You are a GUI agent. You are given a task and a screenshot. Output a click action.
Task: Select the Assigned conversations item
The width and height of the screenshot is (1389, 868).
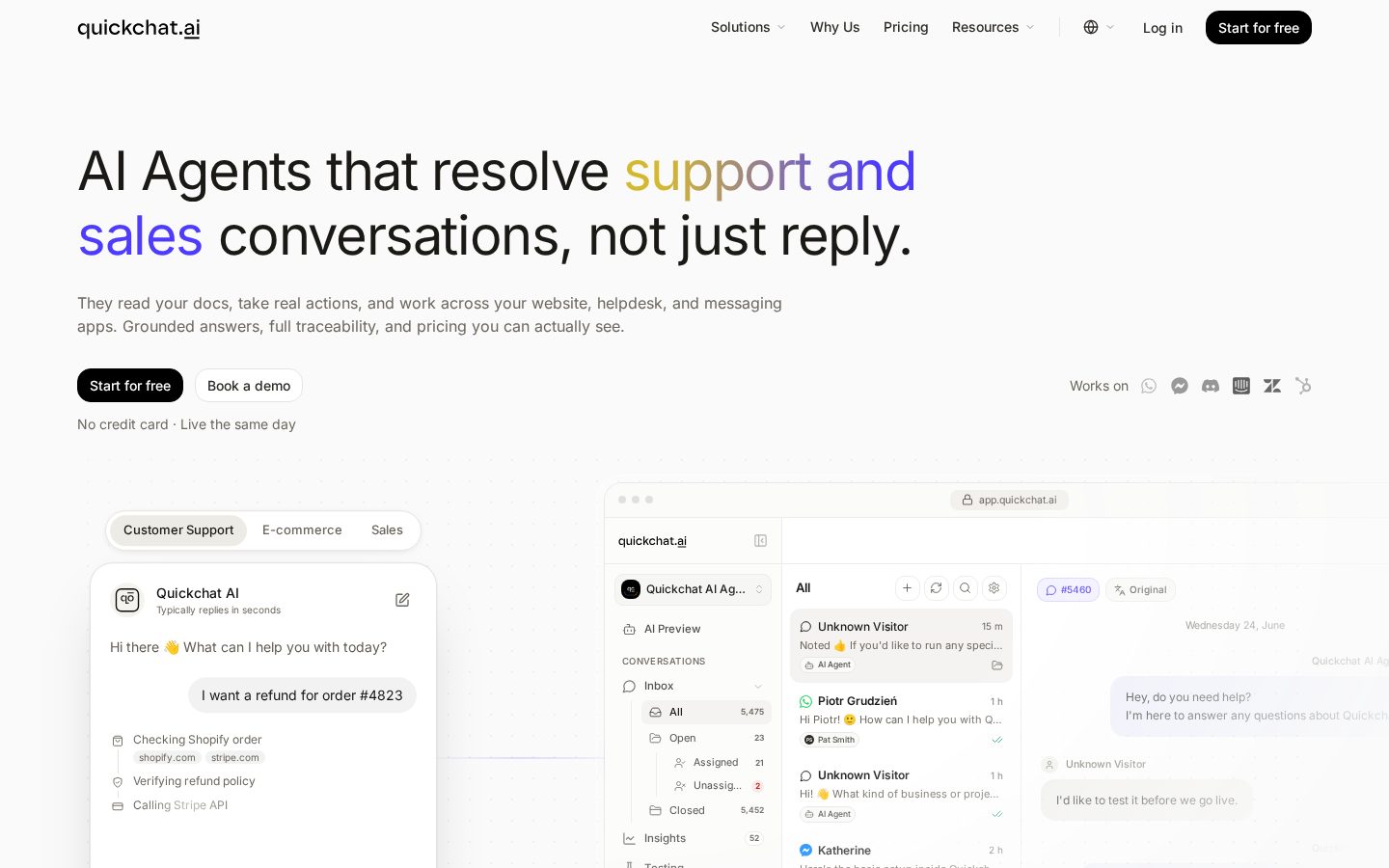(719, 762)
